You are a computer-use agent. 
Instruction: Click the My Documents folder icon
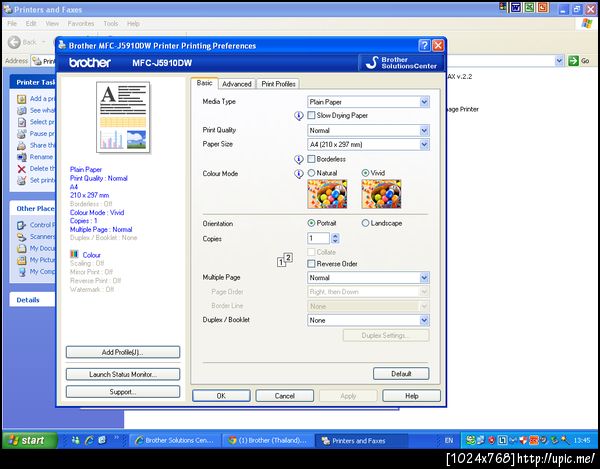pyautogui.click(x=21, y=248)
